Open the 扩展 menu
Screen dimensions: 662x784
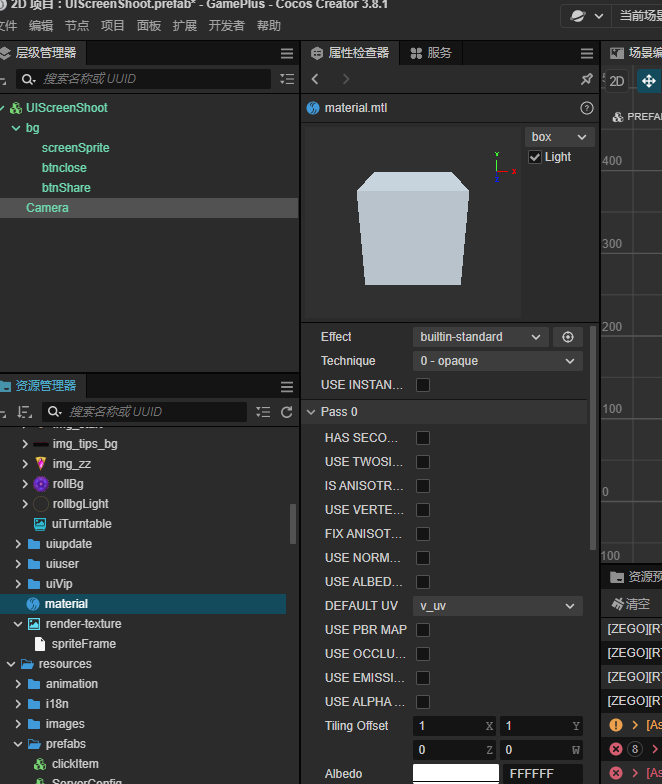(184, 26)
